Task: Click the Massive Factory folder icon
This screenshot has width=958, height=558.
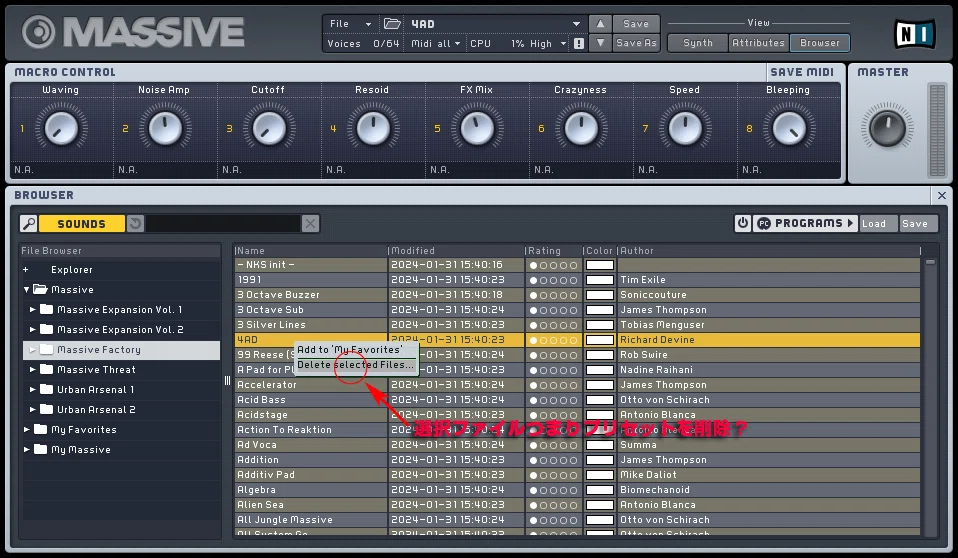Action: (x=46, y=350)
